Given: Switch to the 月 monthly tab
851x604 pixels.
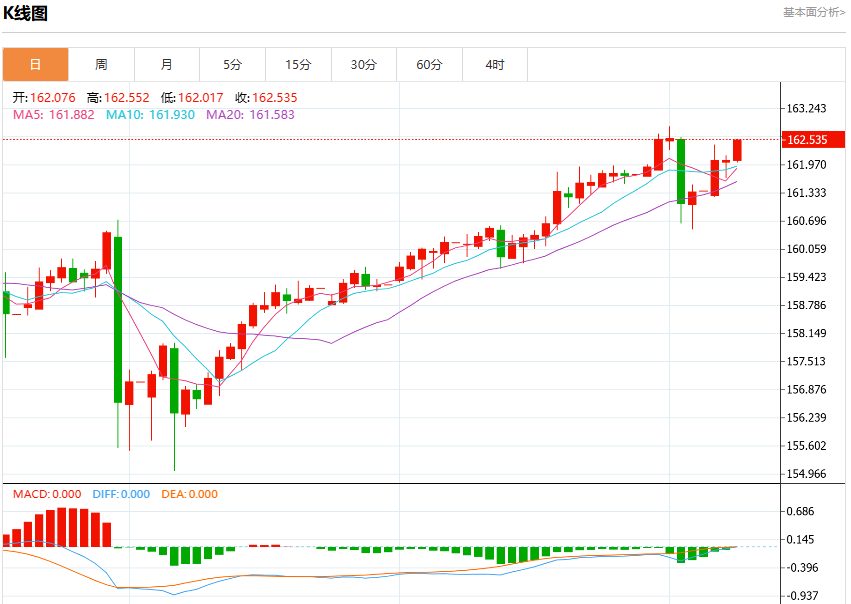Looking at the screenshot, I should (x=167, y=65).
